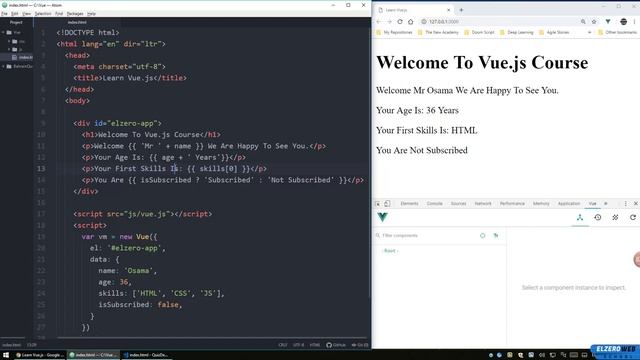Open Events icon in Vue devtools
640x360 pixels.
615,218
